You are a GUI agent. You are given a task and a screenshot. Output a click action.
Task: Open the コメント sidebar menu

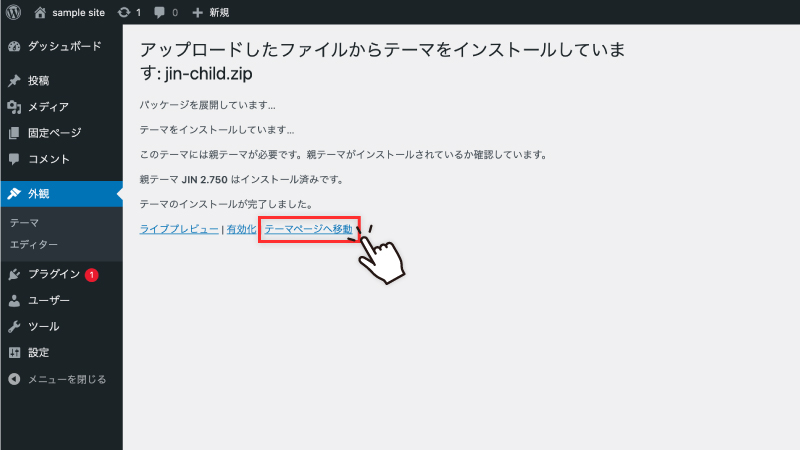click(x=61, y=159)
